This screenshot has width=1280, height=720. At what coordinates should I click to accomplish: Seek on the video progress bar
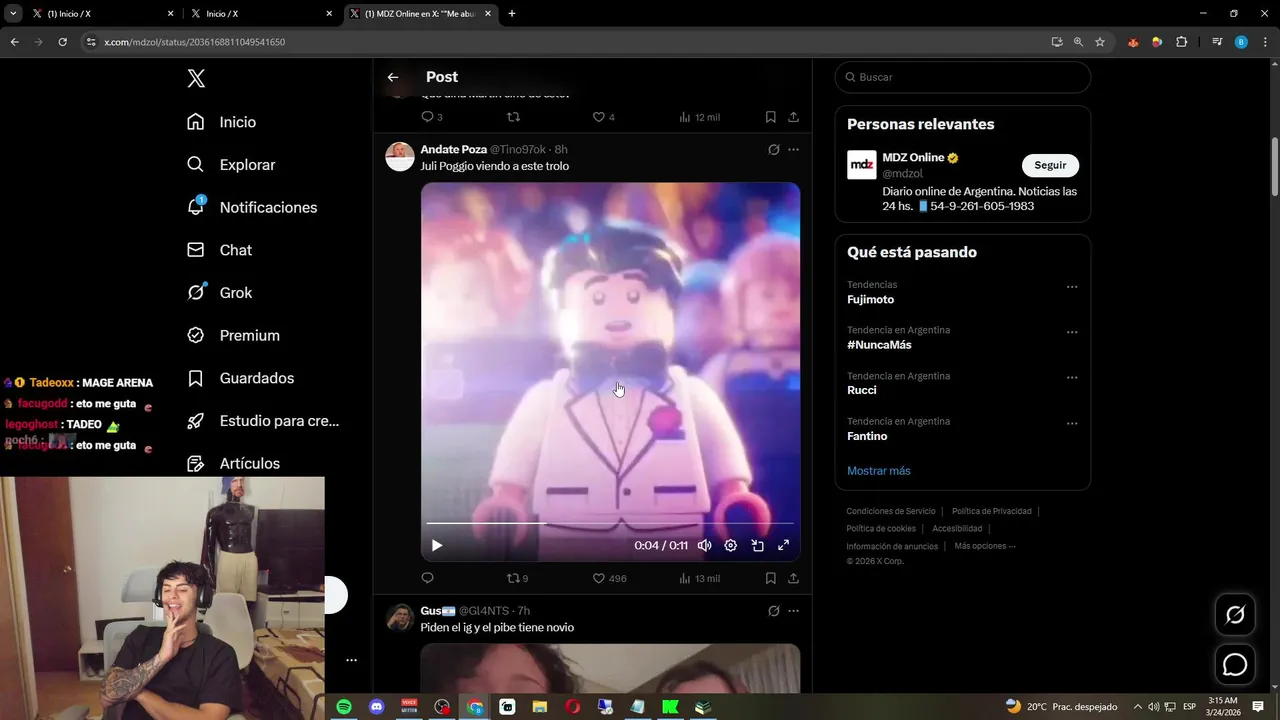tap(610, 523)
